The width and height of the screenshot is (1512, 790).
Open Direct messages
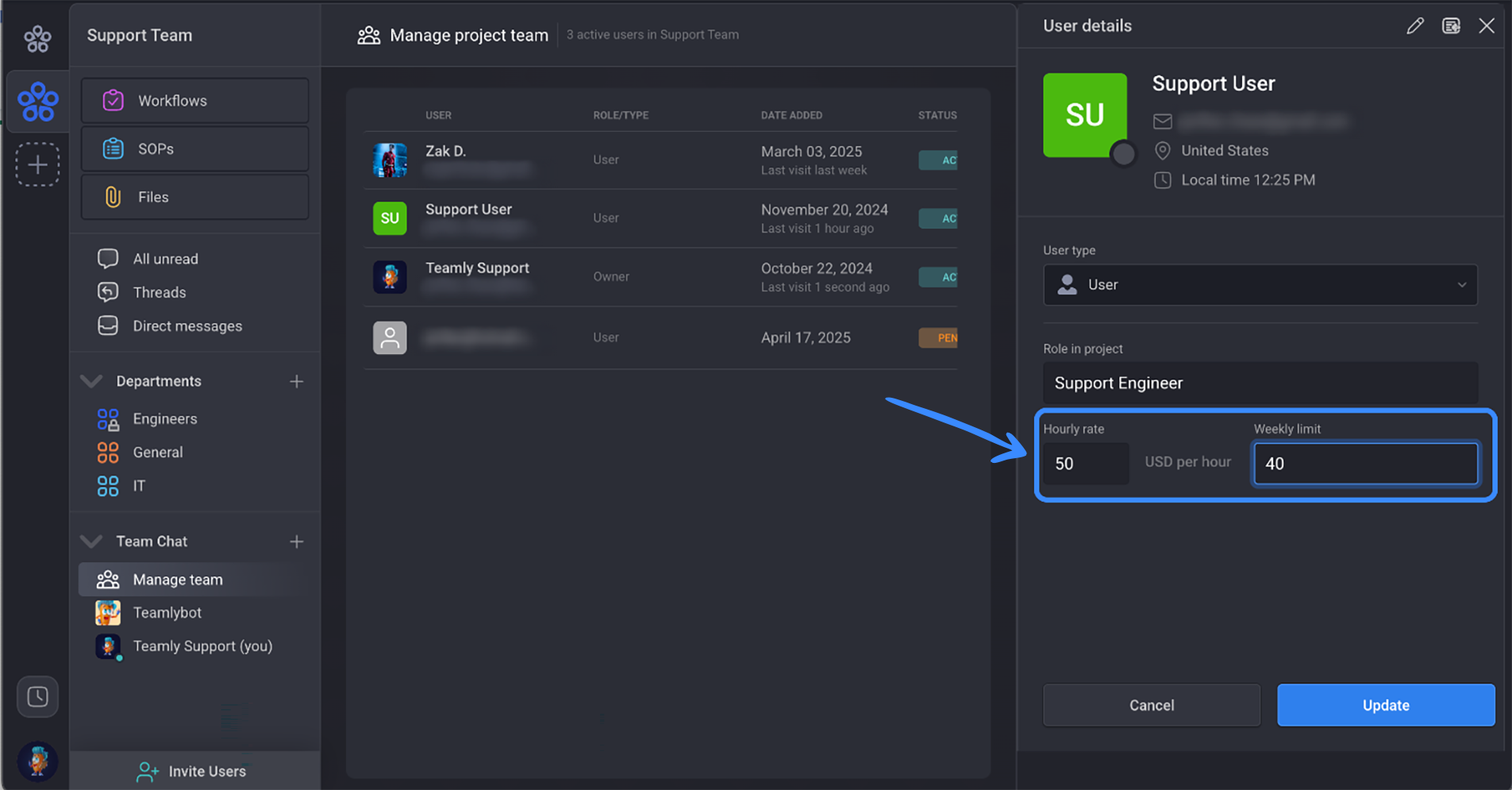point(187,326)
